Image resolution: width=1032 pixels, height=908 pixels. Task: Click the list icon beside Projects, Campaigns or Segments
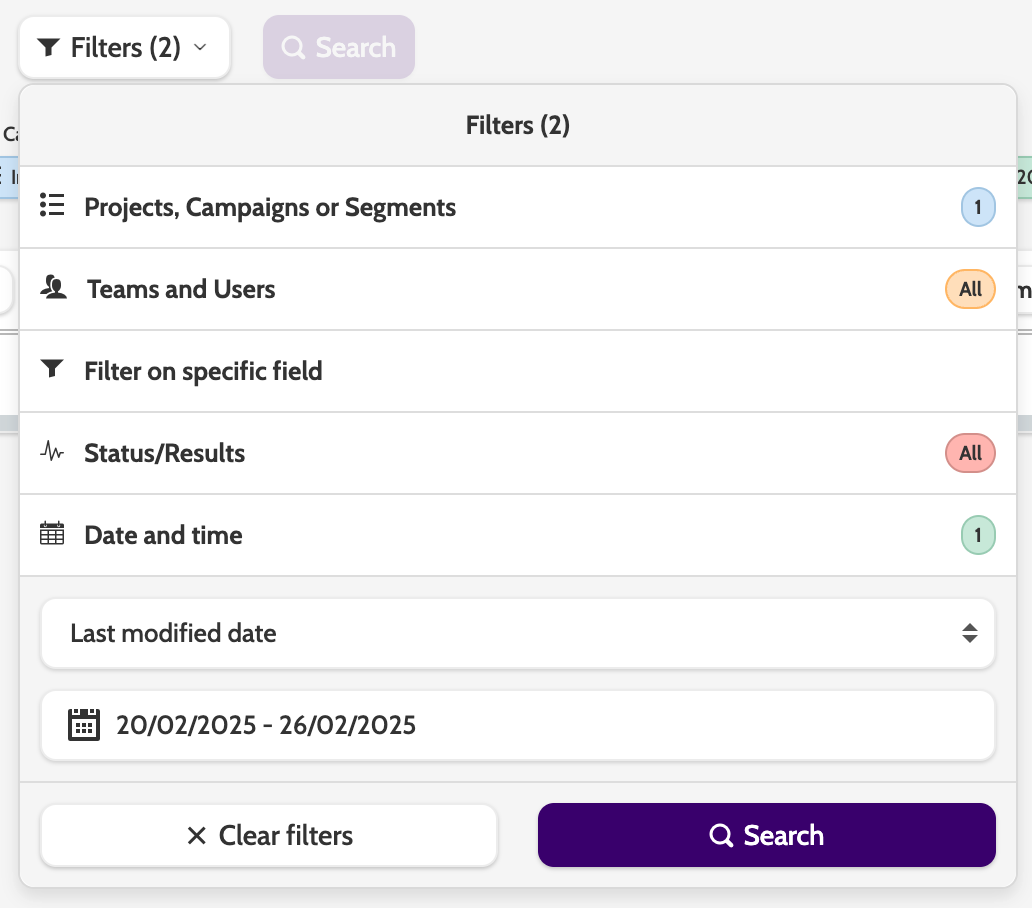coord(52,206)
